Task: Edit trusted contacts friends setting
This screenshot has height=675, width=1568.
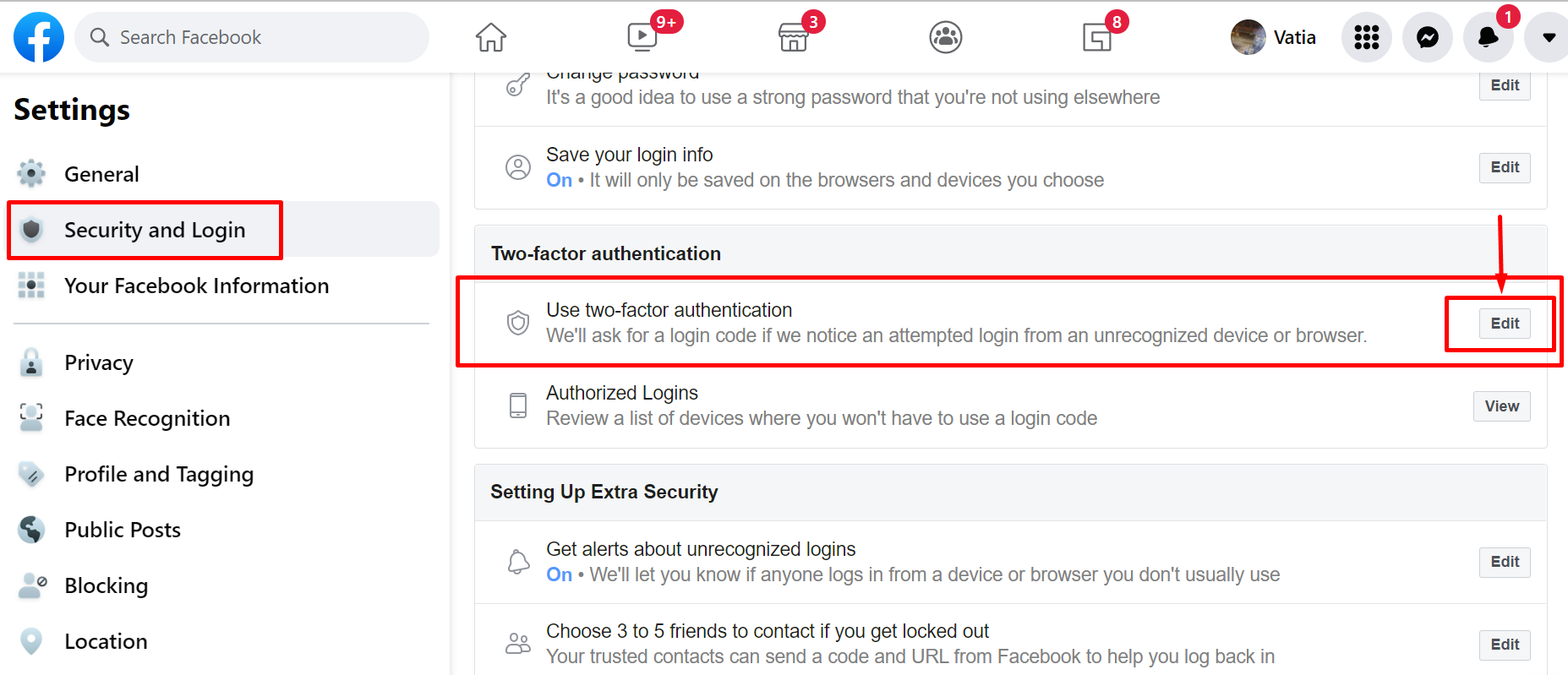Action: (x=1505, y=645)
